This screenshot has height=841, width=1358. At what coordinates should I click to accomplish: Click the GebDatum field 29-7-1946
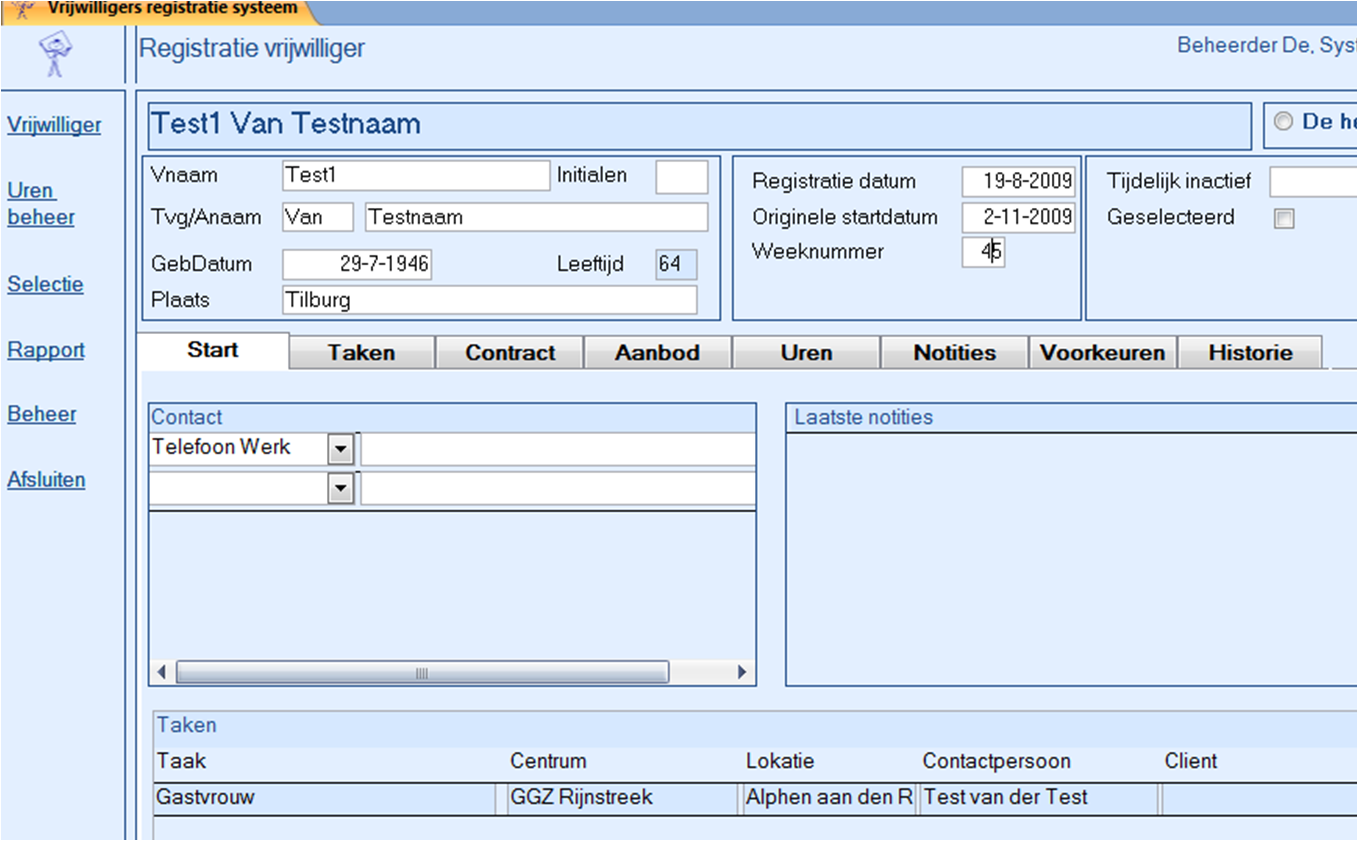357,264
